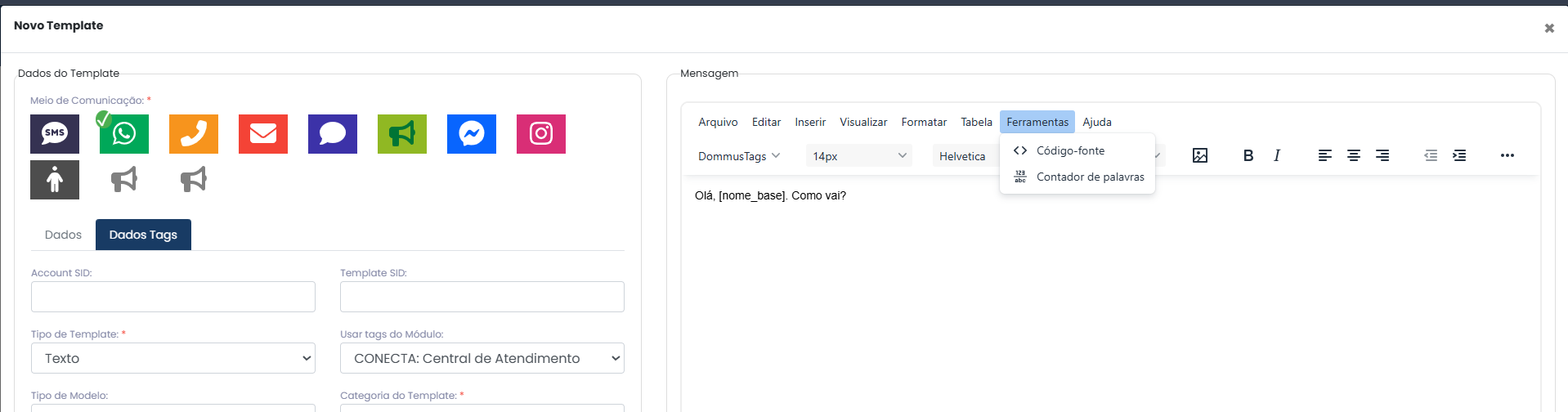Choose the orange phone call channel

[194, 134]
